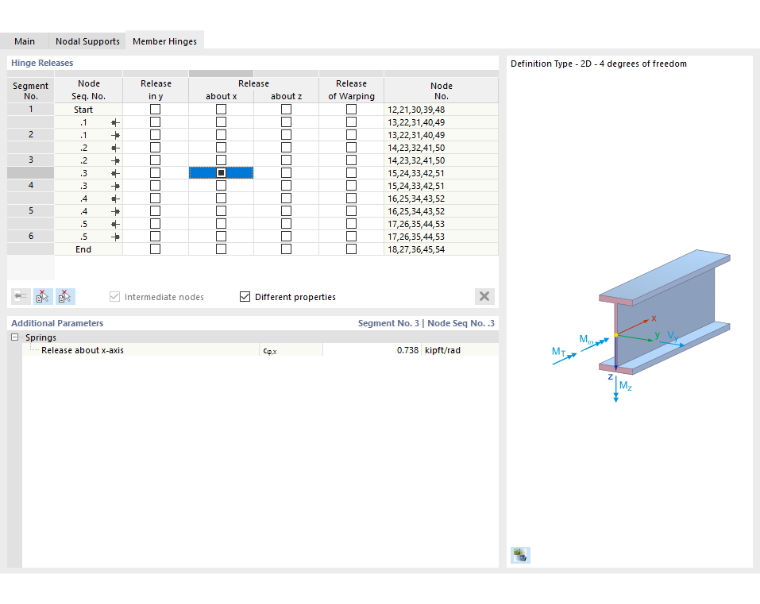Open the Nodal Supports tab
Viewport: 760px width, 604px height.
(x=87, y=41)
